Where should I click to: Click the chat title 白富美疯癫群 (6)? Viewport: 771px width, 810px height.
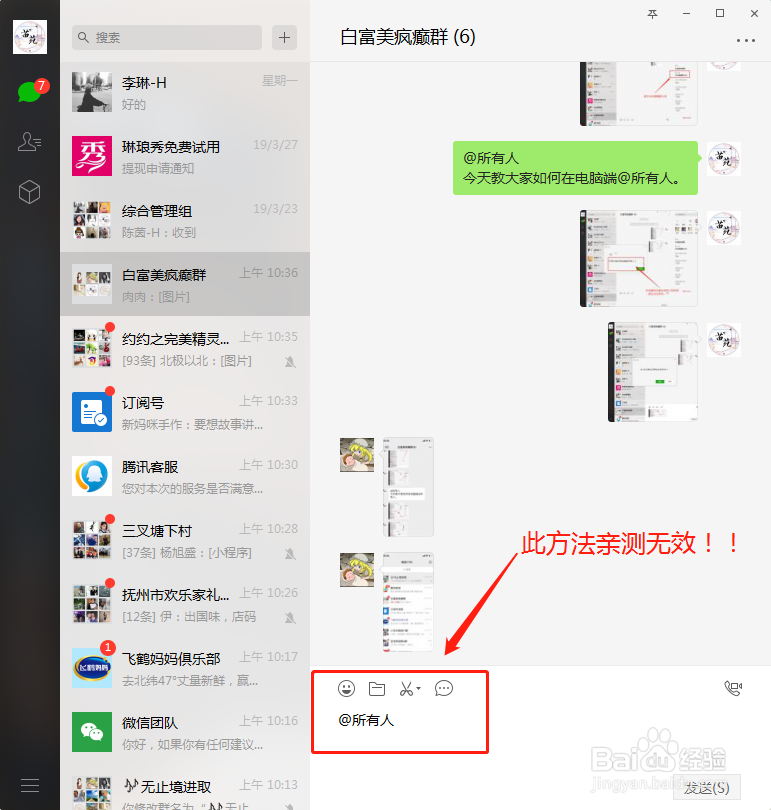[407, 37]
